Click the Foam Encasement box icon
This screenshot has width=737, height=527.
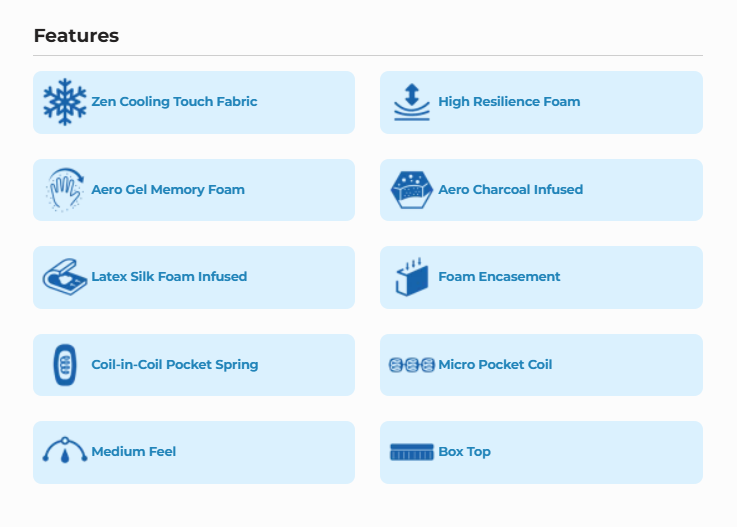411,278
